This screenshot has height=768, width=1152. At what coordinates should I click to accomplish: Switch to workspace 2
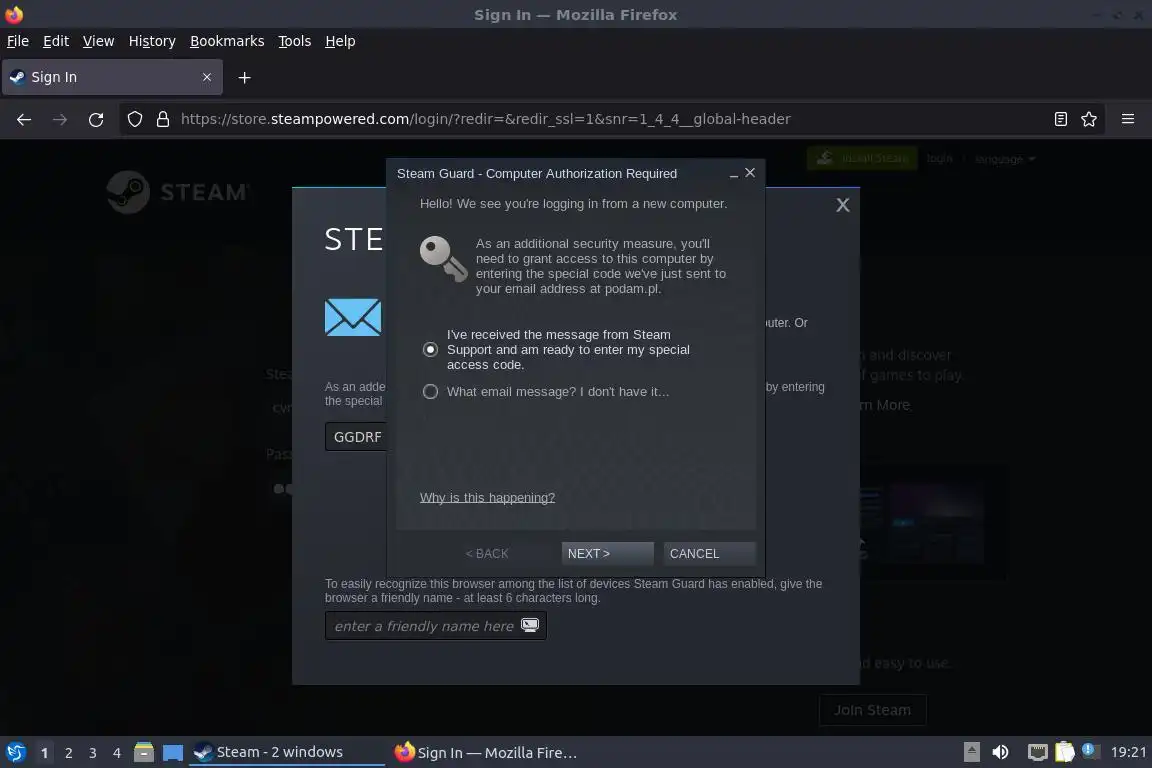68,753
